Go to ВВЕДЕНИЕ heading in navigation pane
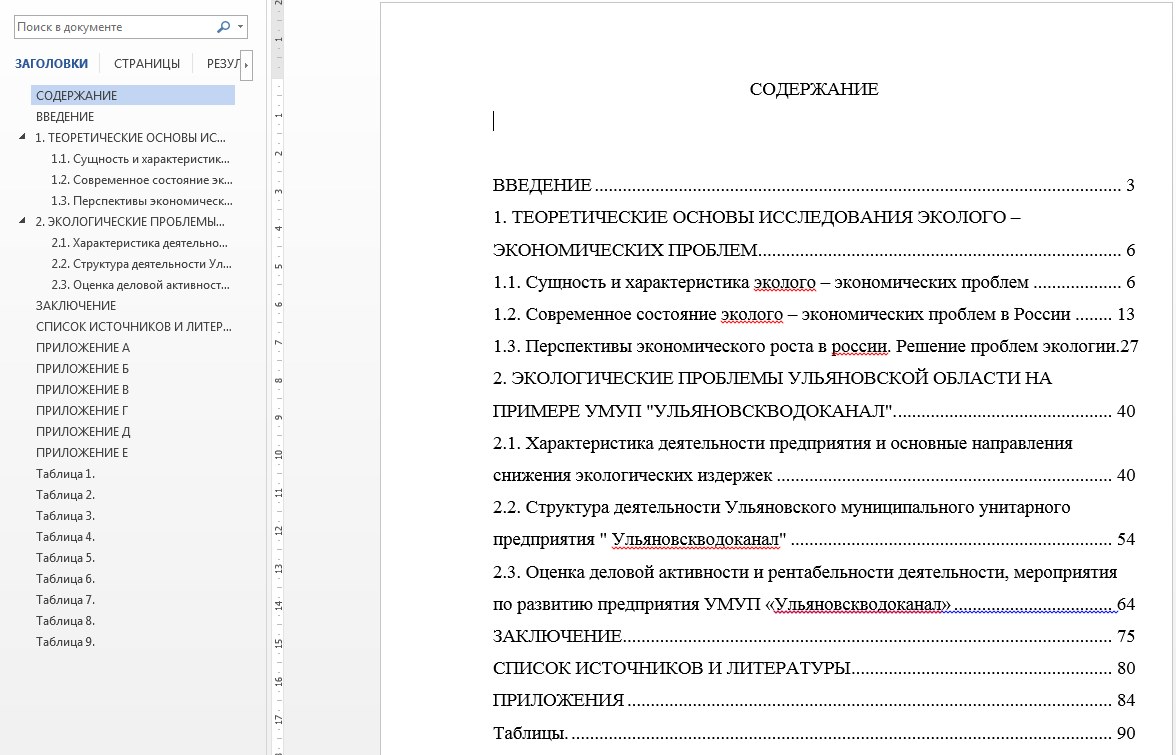1176x755 pixels. tap(65, 116)
